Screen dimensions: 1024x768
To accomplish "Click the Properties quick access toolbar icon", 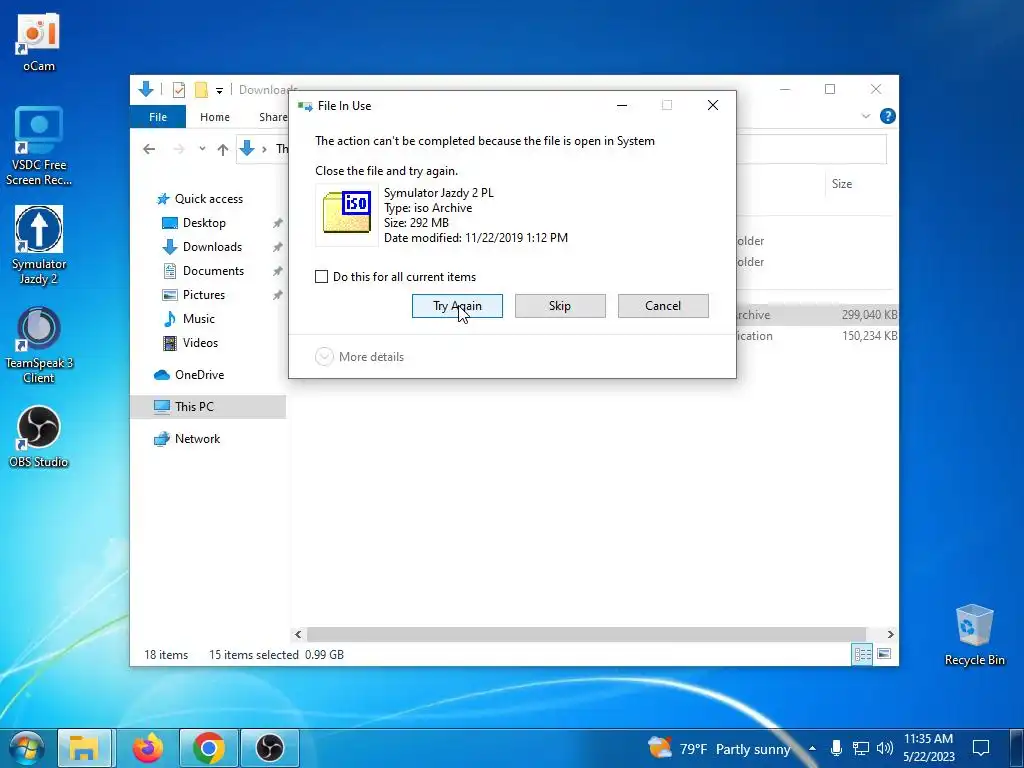I will 178,89.
